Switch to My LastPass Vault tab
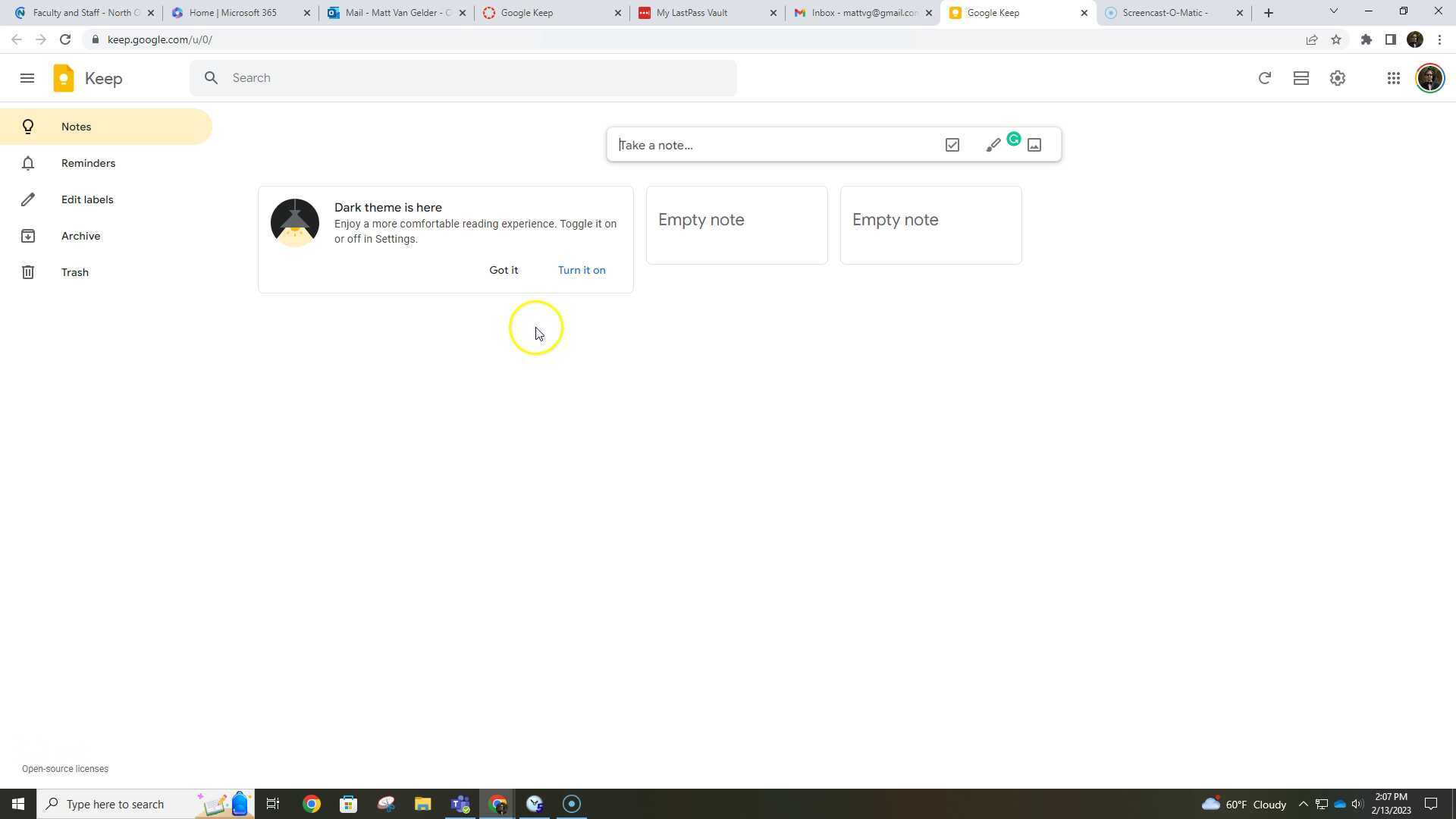The height and width of the screenshot is (819, 1456). coord(707,13)
